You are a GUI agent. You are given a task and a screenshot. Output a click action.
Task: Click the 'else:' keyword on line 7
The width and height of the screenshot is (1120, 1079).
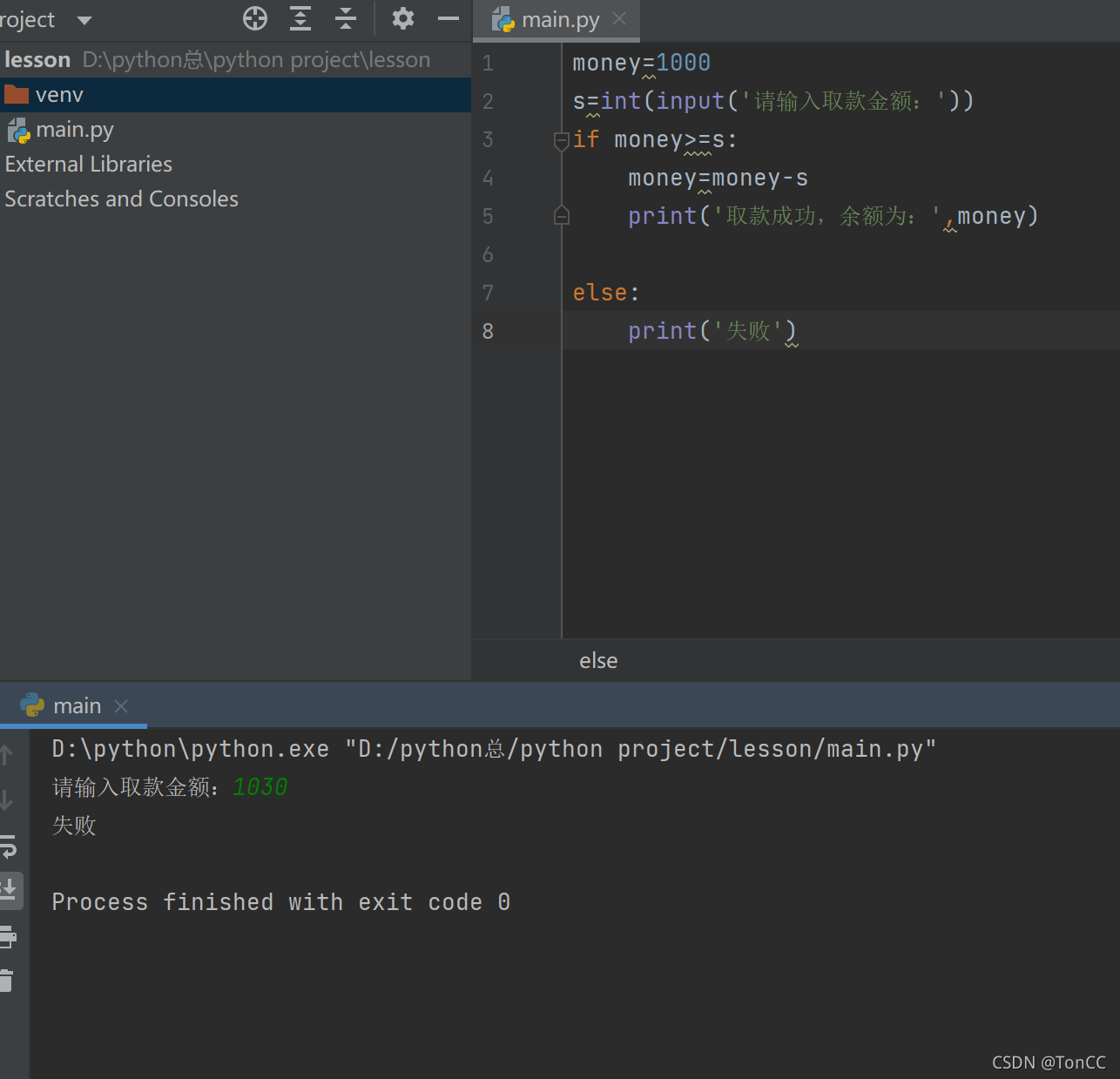pos(606,293)
